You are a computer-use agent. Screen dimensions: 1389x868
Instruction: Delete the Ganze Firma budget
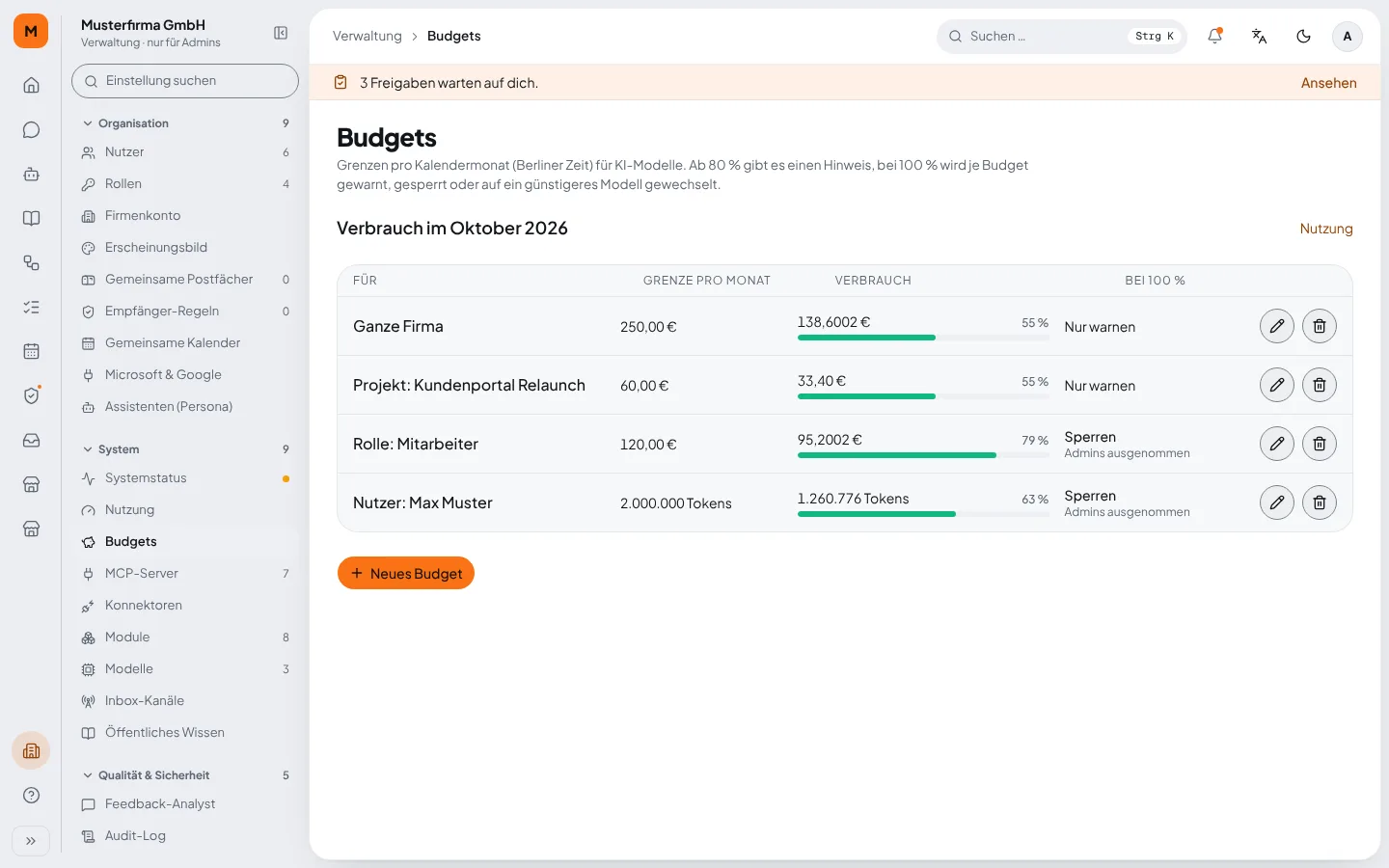click(1320, 326)
